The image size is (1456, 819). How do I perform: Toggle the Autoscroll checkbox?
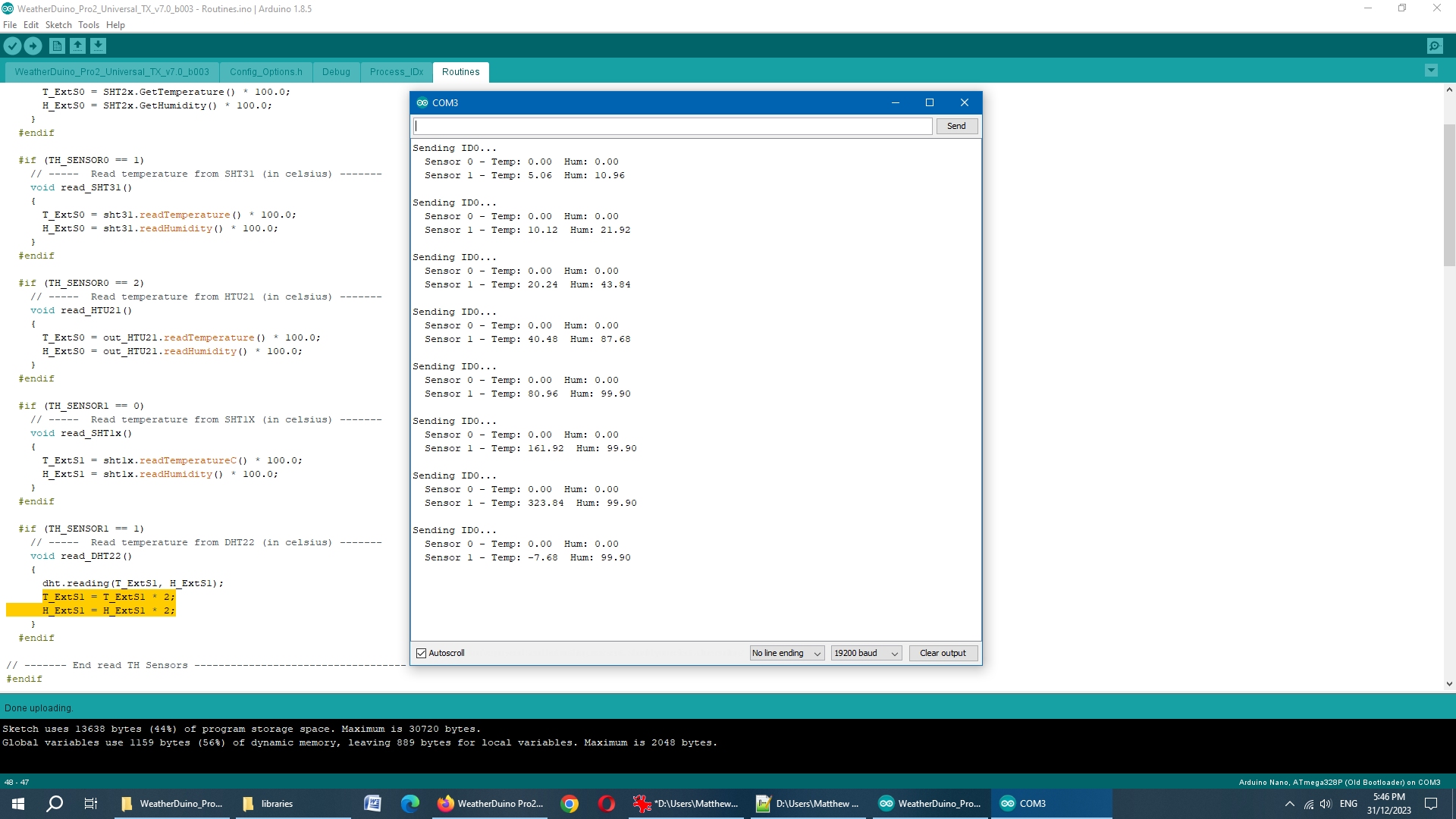[422, 653]
